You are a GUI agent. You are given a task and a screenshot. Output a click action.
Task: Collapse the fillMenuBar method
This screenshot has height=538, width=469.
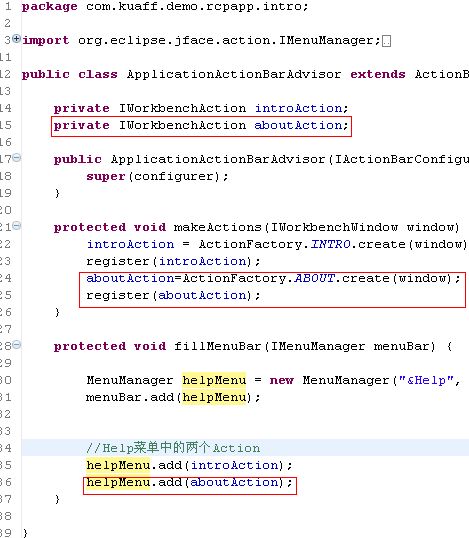16,344
